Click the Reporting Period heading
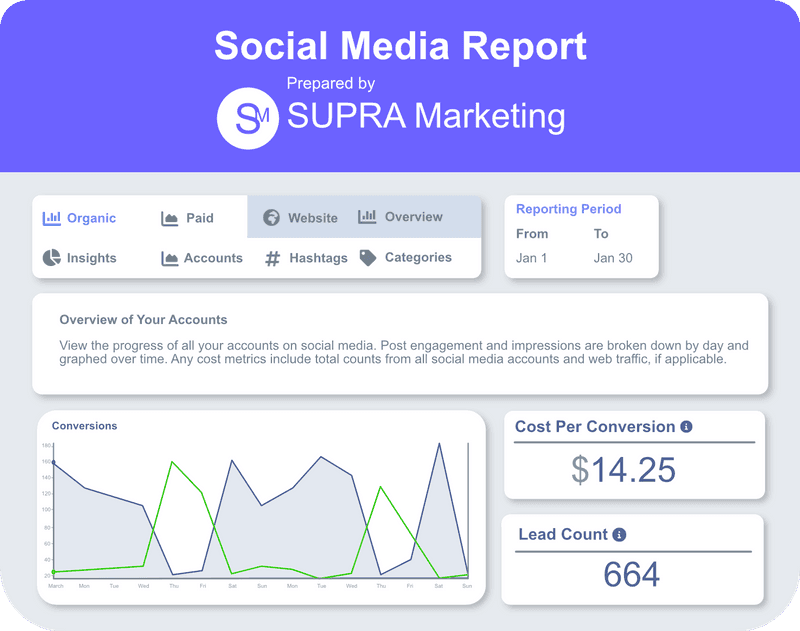The image size is (800, 631). point(568,209)
